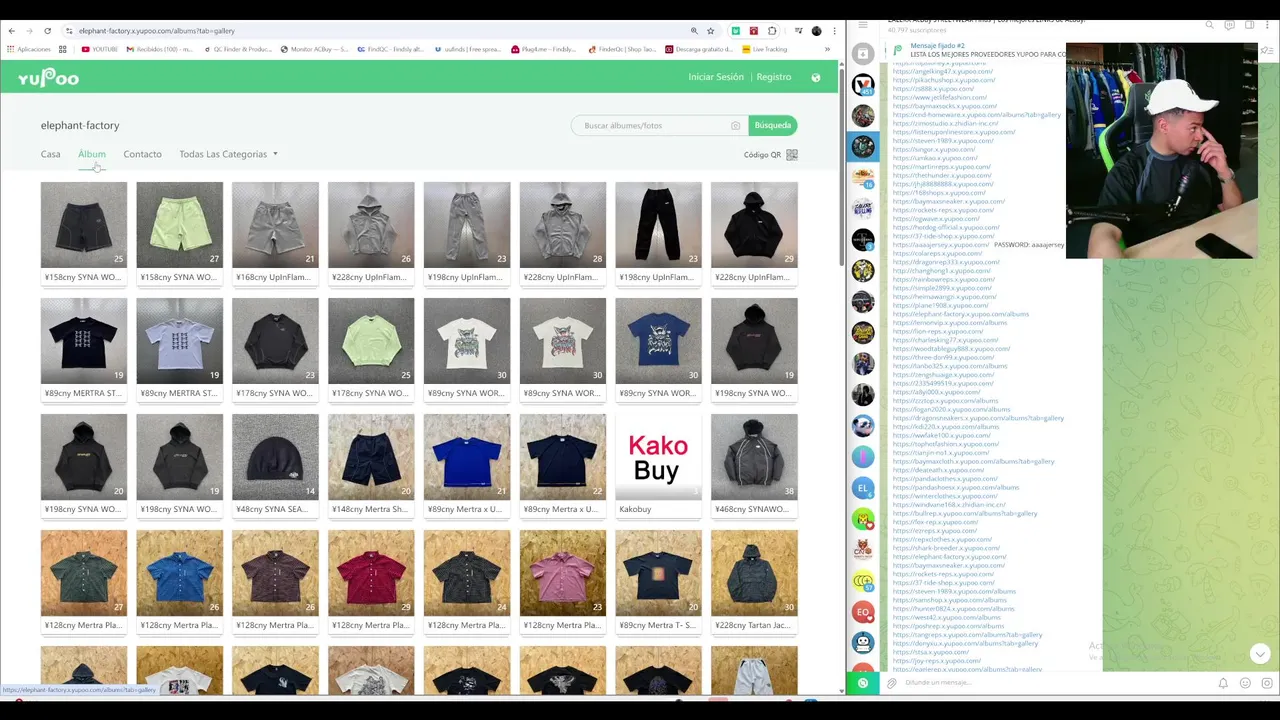Click the red extension icon in Chrome toolbar
The height and width of the screenshot is (720, 1280).
tap(754, 31)
